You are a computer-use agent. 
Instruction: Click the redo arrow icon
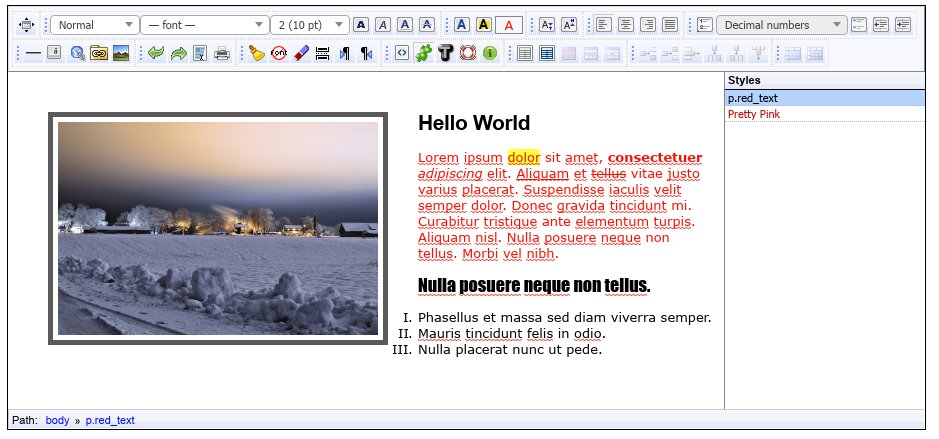tap(178, 54)
